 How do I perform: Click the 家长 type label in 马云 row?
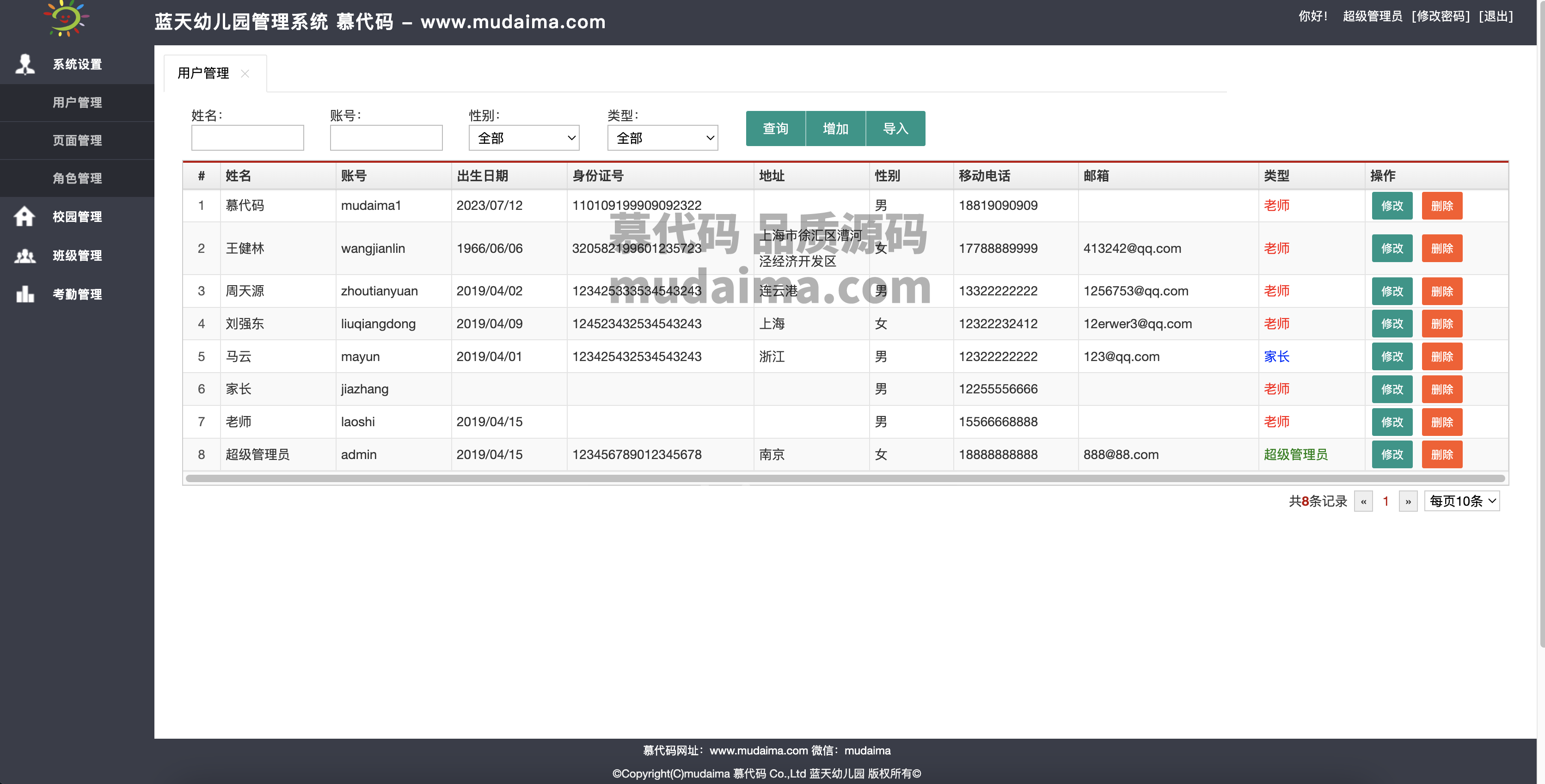click(1276, 356)
